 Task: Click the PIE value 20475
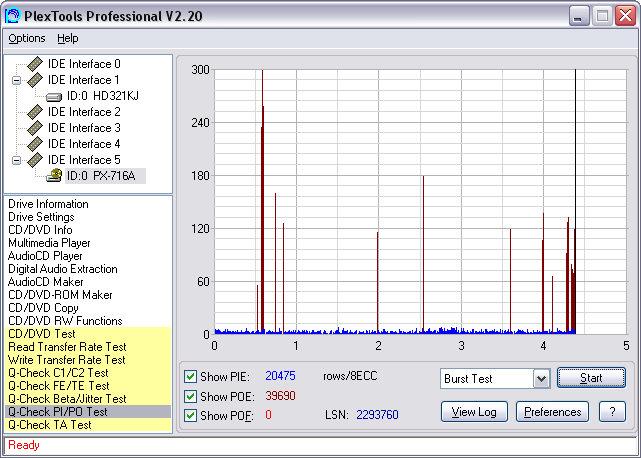click(280, 376)
